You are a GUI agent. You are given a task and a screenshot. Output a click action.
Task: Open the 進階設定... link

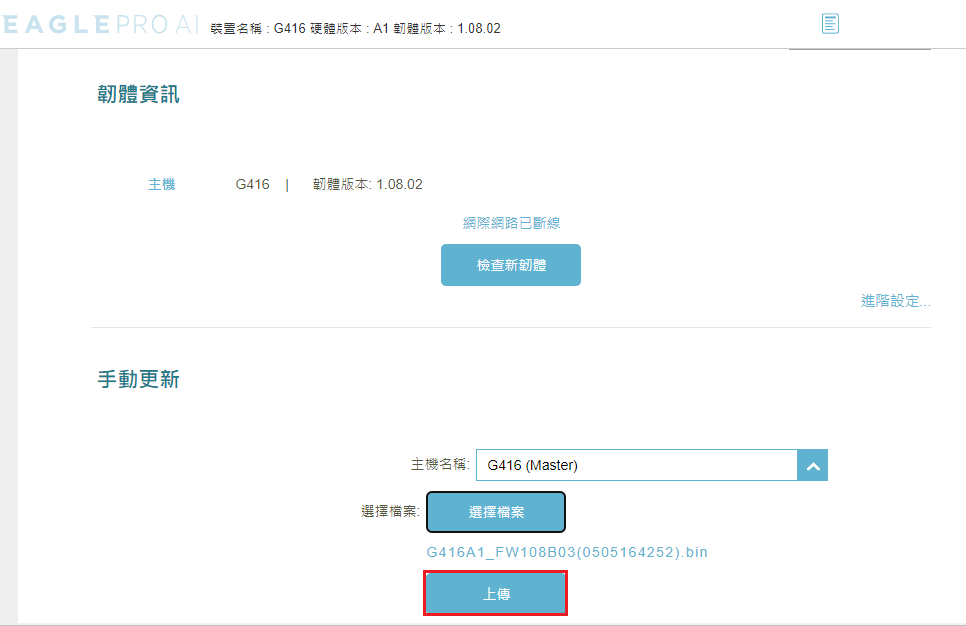click(x=895, y=300)
